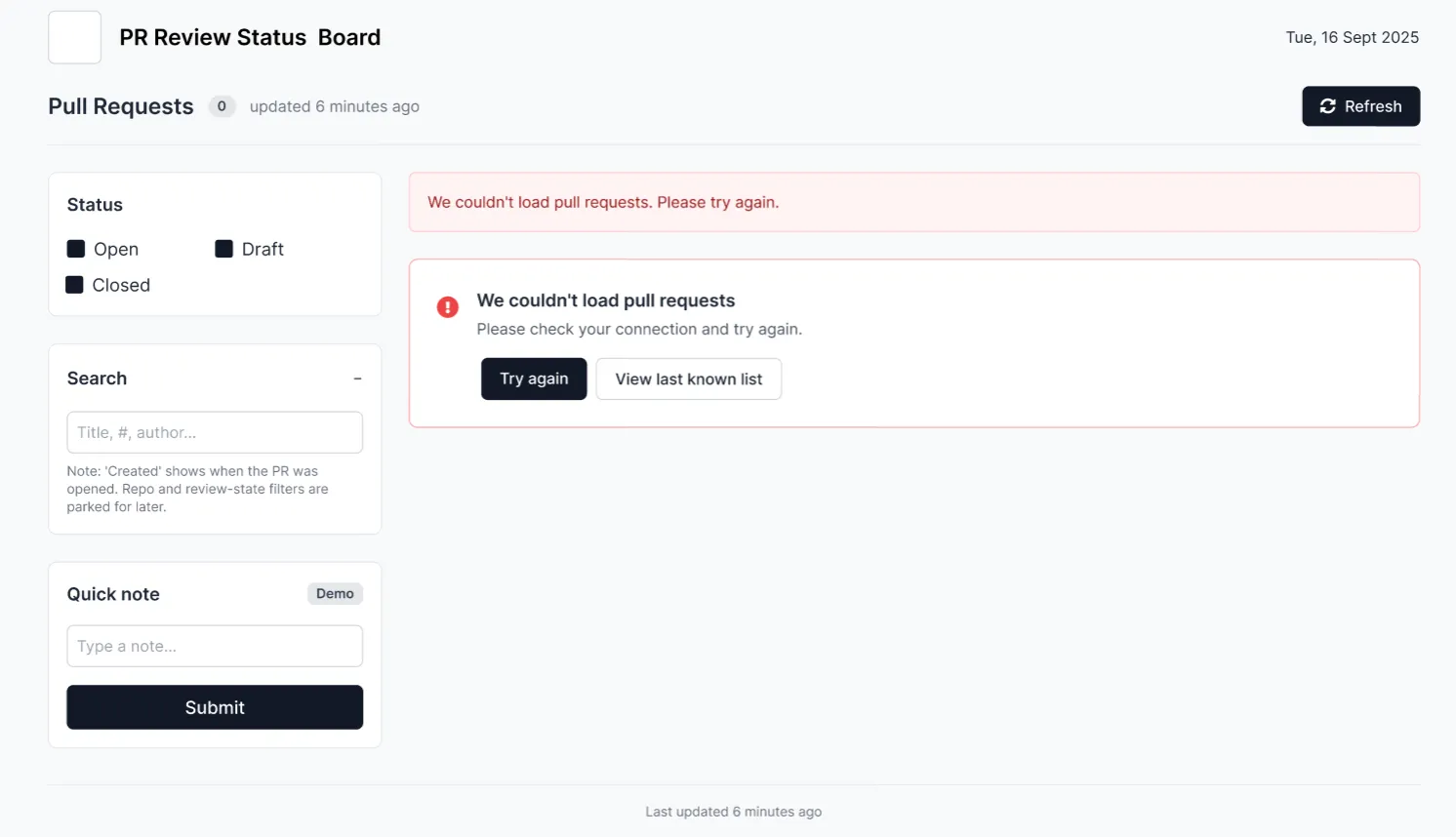Submit the quick note
1456x837 pixels.
tap(215, 707)
